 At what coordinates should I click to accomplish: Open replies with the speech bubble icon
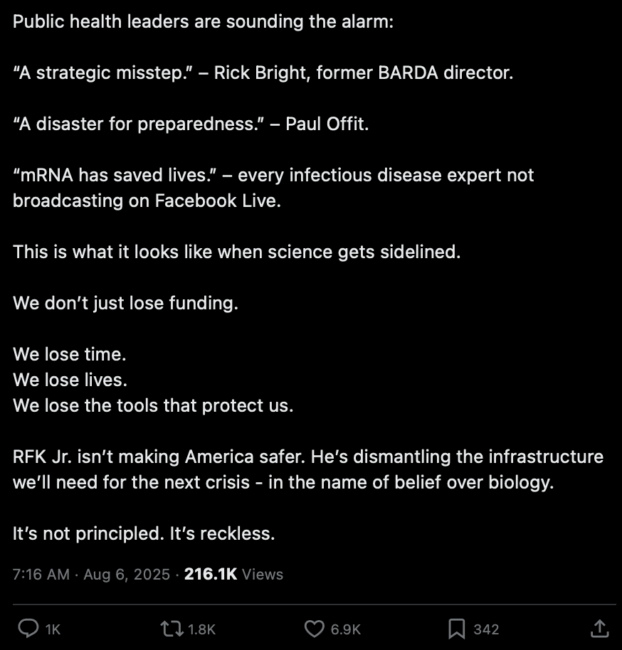click(x=28, y=628)
